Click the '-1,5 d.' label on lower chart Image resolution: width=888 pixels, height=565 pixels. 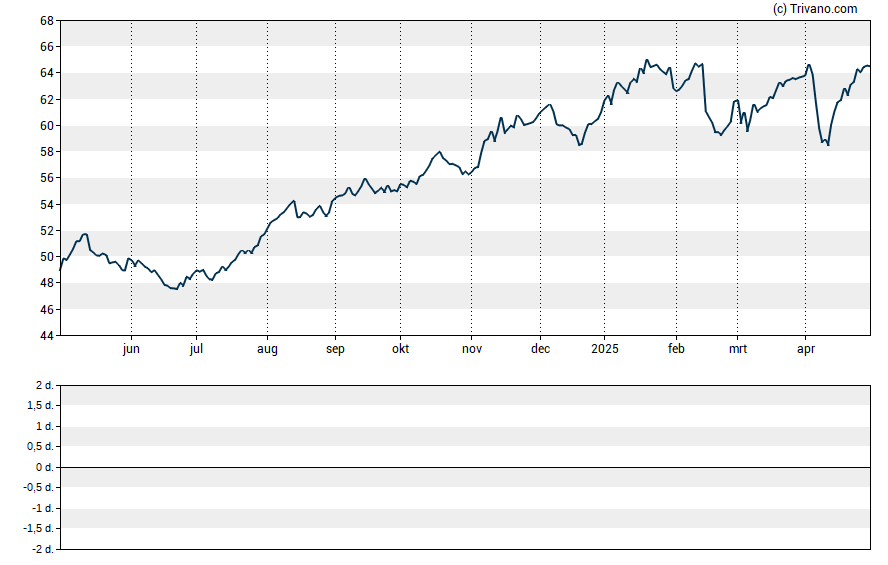tap(39, 528)
